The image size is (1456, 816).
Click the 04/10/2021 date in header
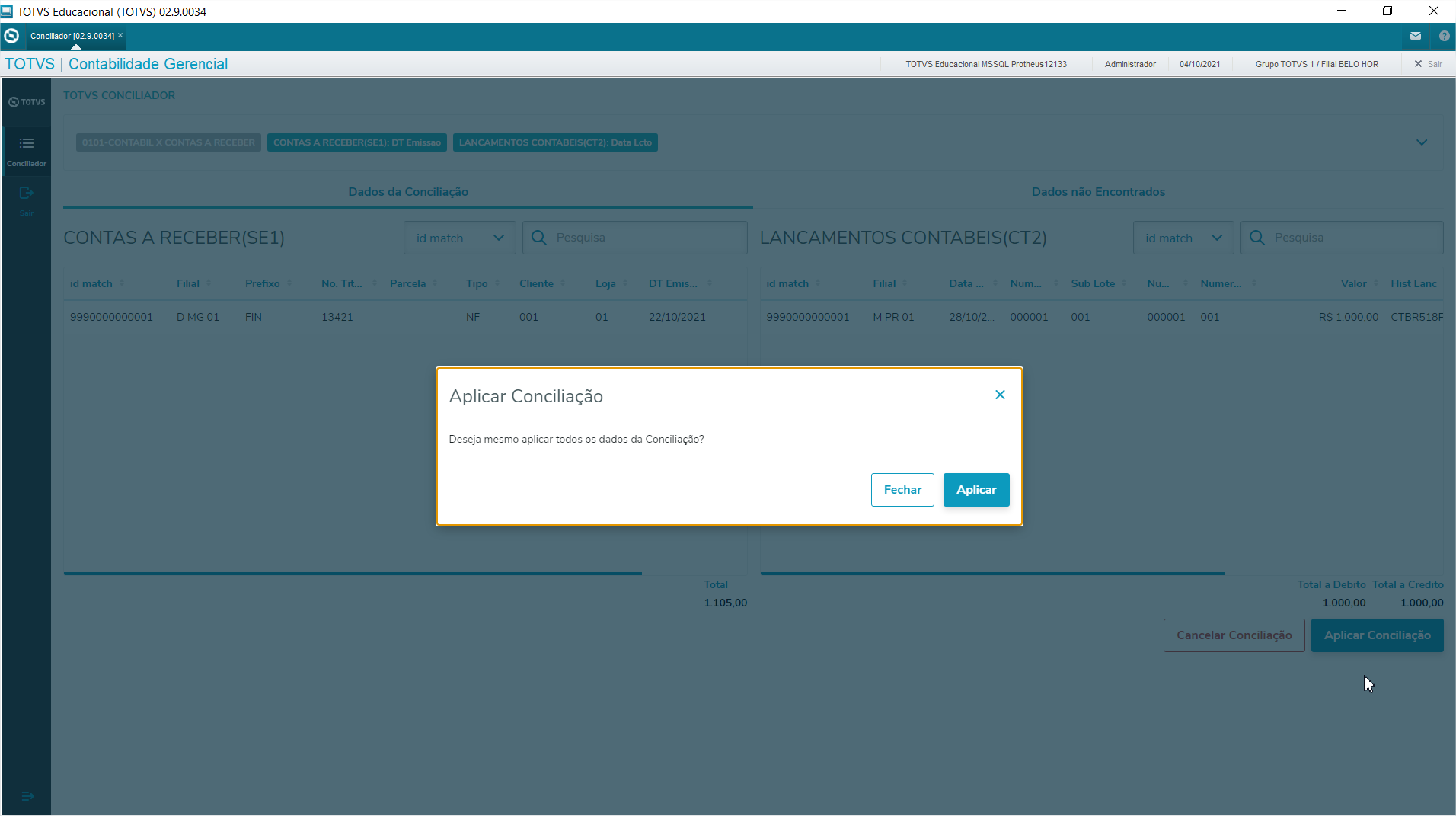click(x=1199, y=64)
